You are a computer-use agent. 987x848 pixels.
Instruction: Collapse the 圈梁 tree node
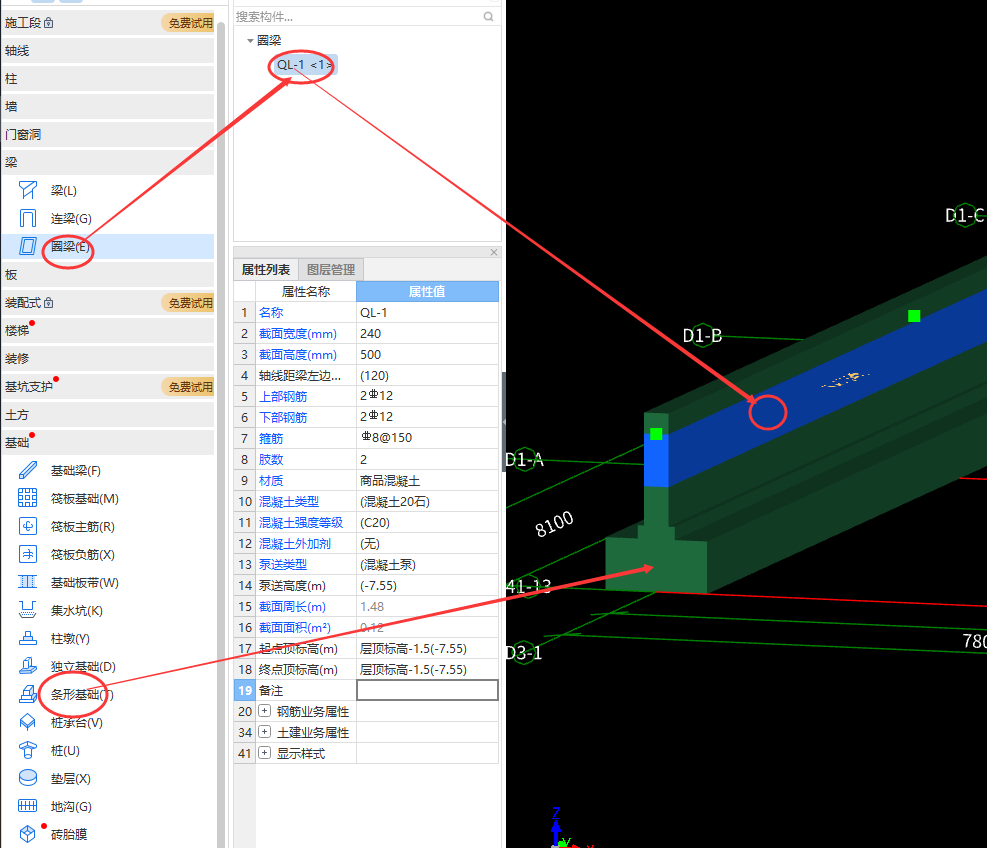click(x=250, y=41)
